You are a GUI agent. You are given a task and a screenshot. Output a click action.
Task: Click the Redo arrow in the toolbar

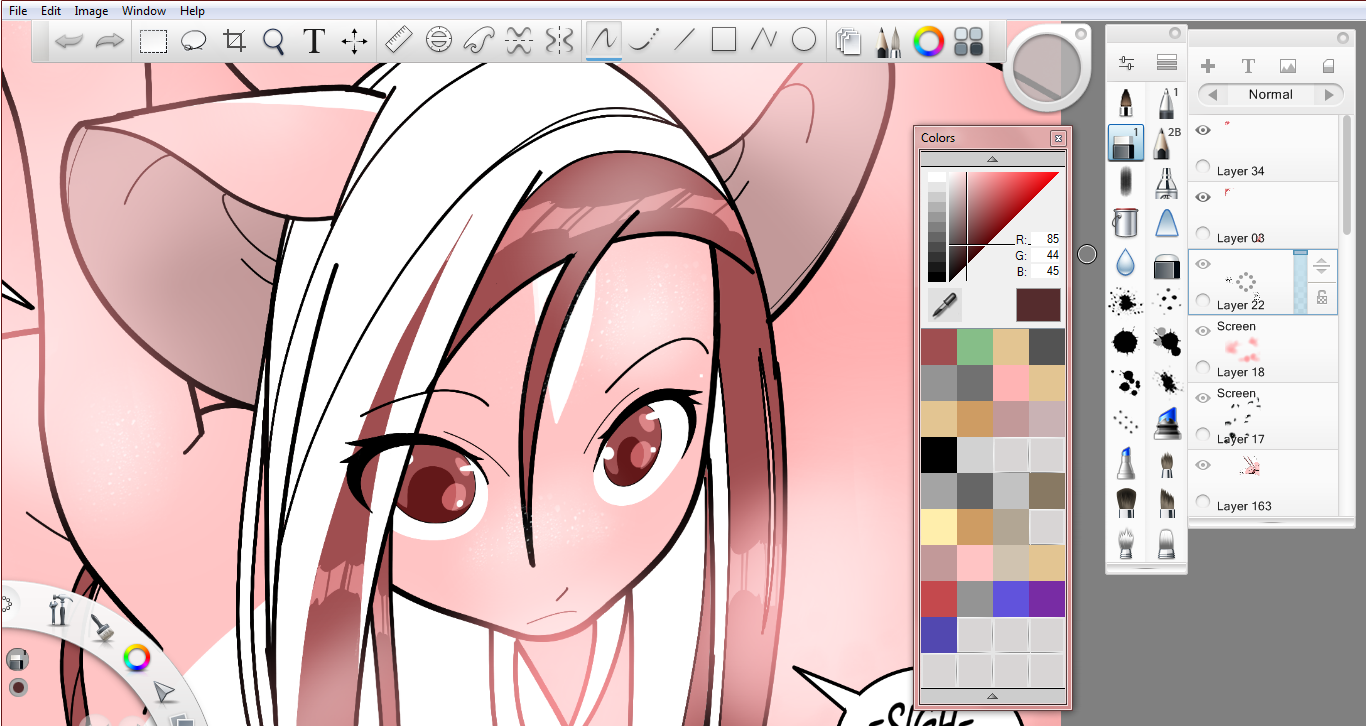(x=109, y=41)
